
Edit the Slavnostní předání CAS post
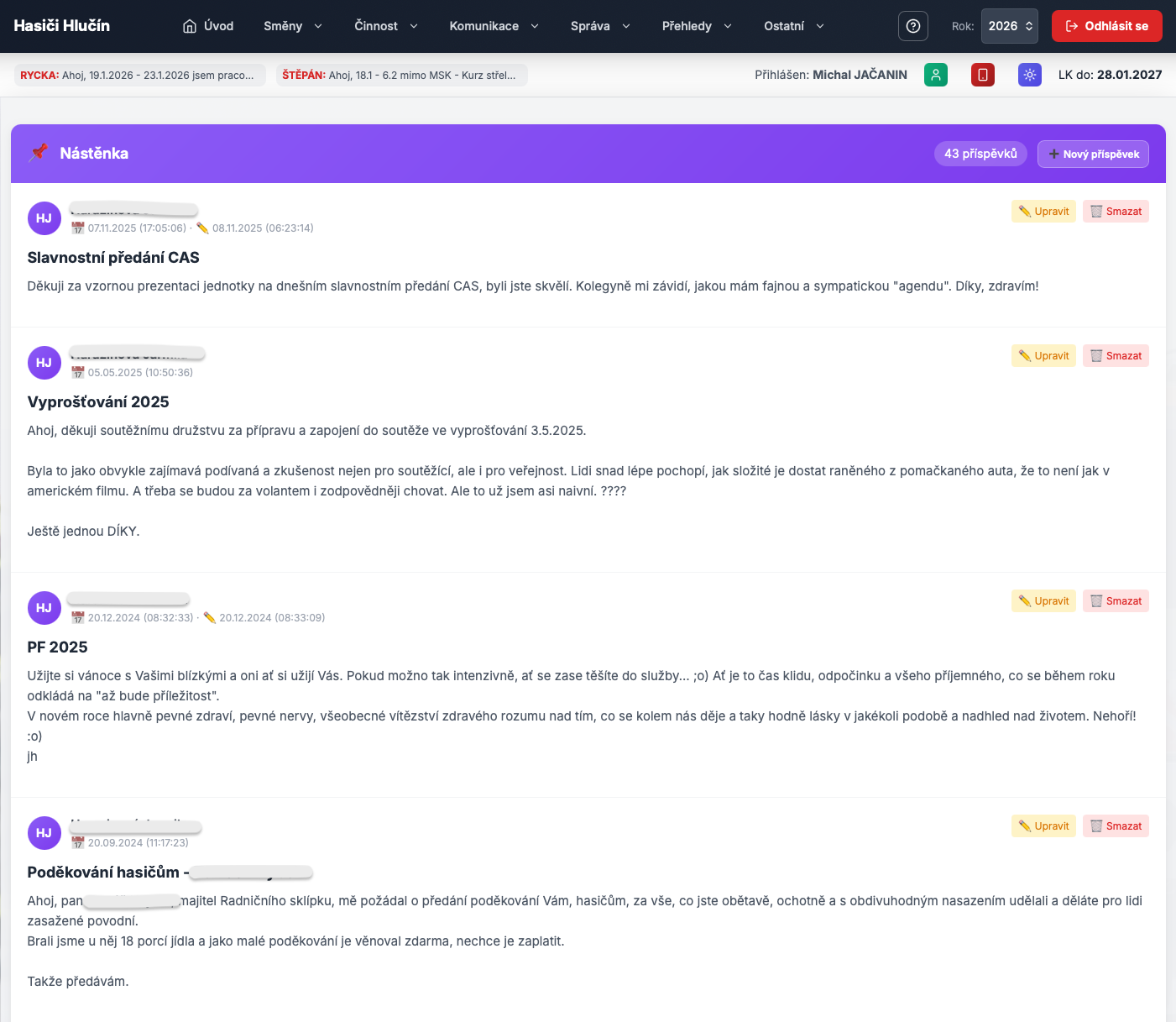pyautogui.click(x=1043, y=212)
